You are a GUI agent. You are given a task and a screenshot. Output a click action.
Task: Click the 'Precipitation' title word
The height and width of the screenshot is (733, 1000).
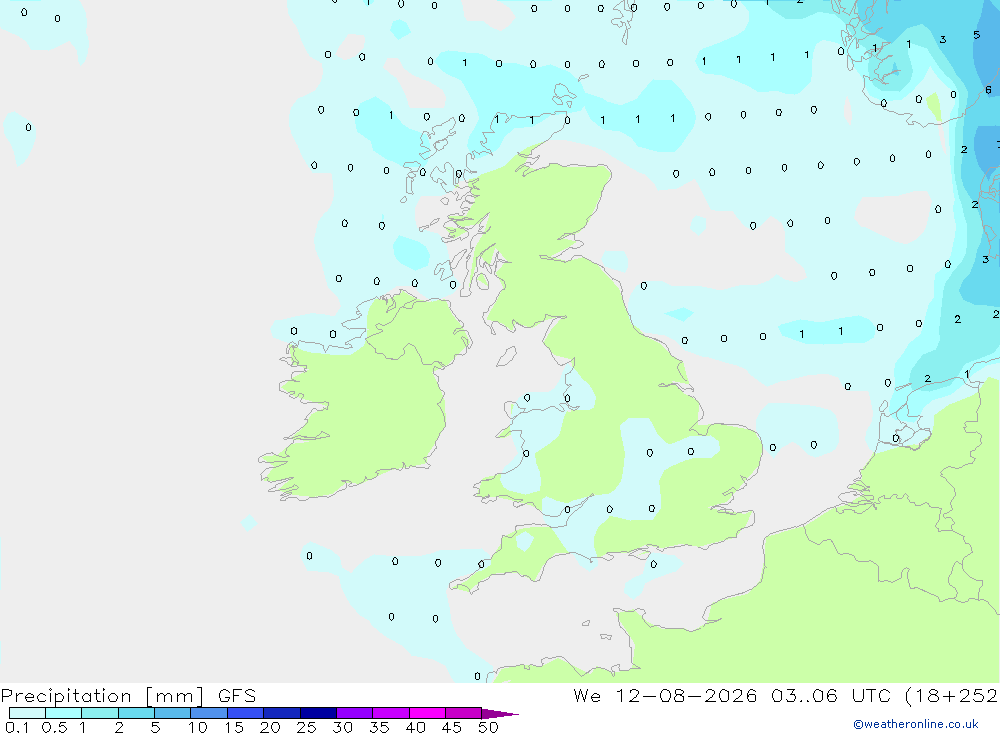pos(66,696)
